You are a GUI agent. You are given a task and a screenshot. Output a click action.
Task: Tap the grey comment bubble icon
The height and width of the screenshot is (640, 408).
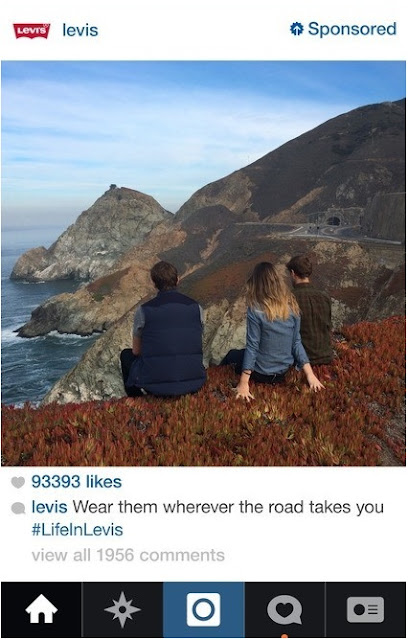[18, 508]
